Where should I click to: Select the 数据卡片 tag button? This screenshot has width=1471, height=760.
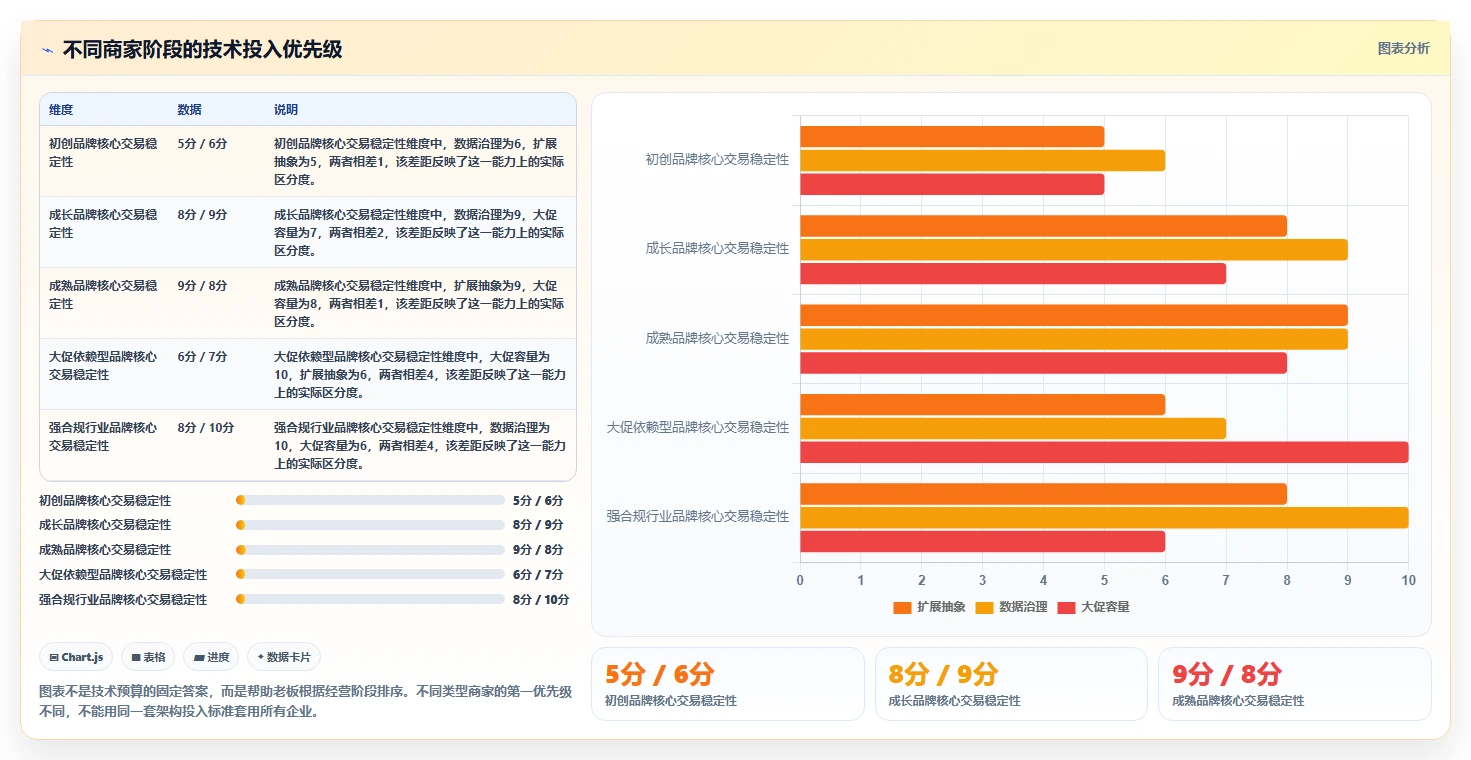[284, 657]
